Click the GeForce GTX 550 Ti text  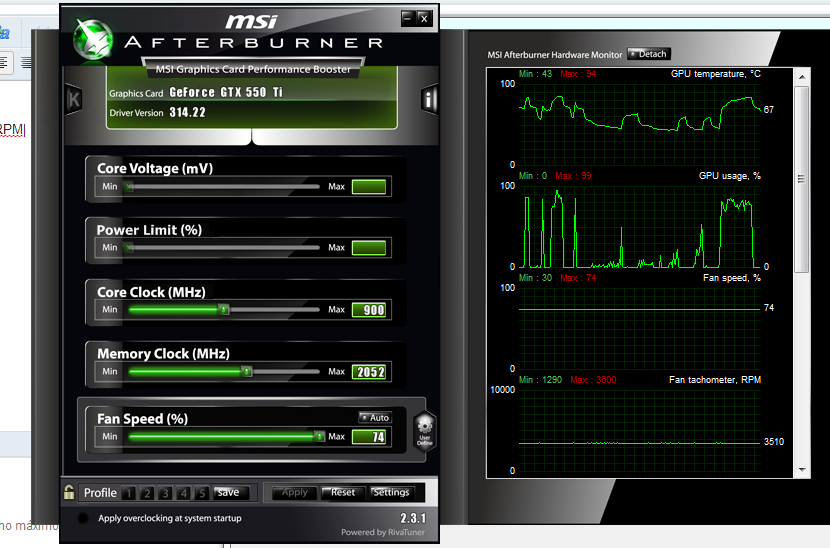coord(226,93)
